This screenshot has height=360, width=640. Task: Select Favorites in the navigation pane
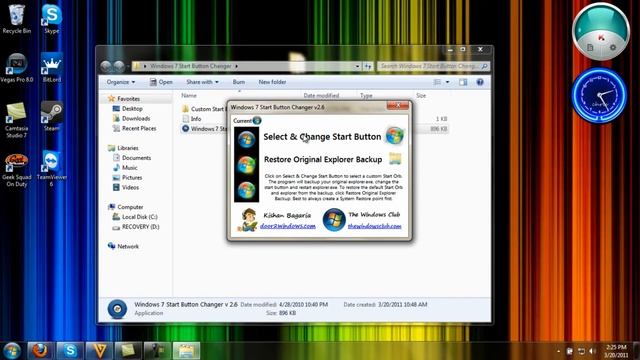(x=128, y=99)
